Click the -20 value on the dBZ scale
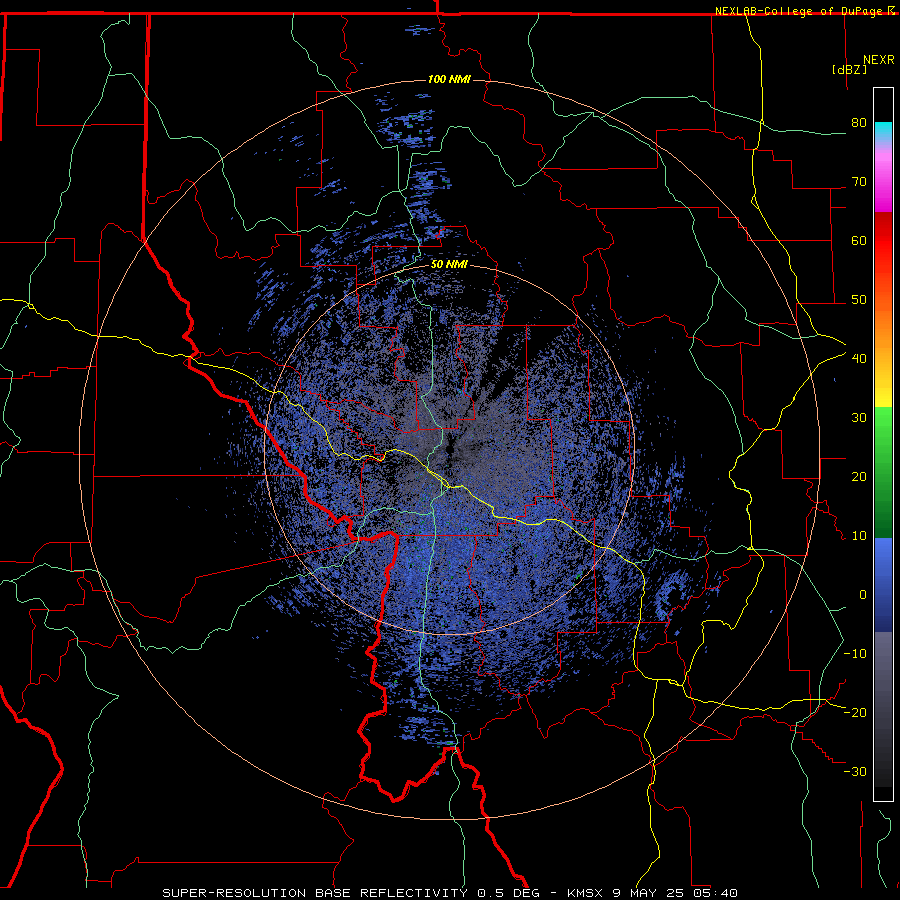The width and height of the screenshot is (900, 900). pyautogui.click(x=855, y=712)
